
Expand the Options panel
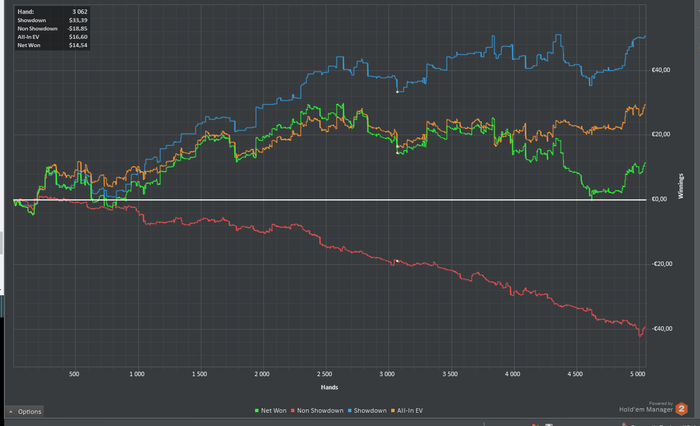tap(25, 411)
